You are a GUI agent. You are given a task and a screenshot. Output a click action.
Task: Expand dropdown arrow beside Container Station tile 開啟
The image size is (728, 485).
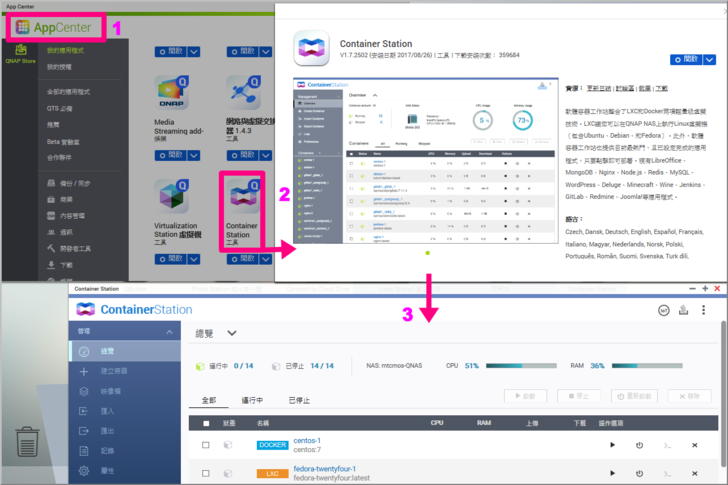coord(266,259)
